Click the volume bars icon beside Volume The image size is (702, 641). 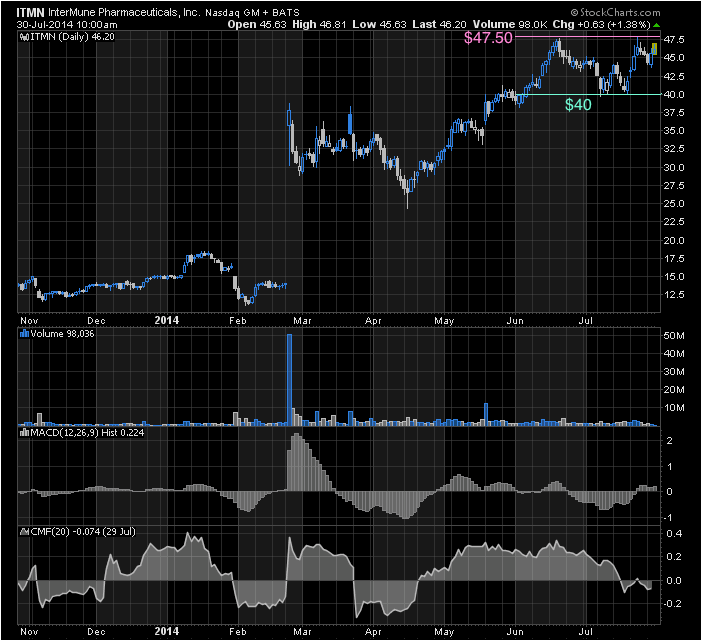click(x=24, y=333)
